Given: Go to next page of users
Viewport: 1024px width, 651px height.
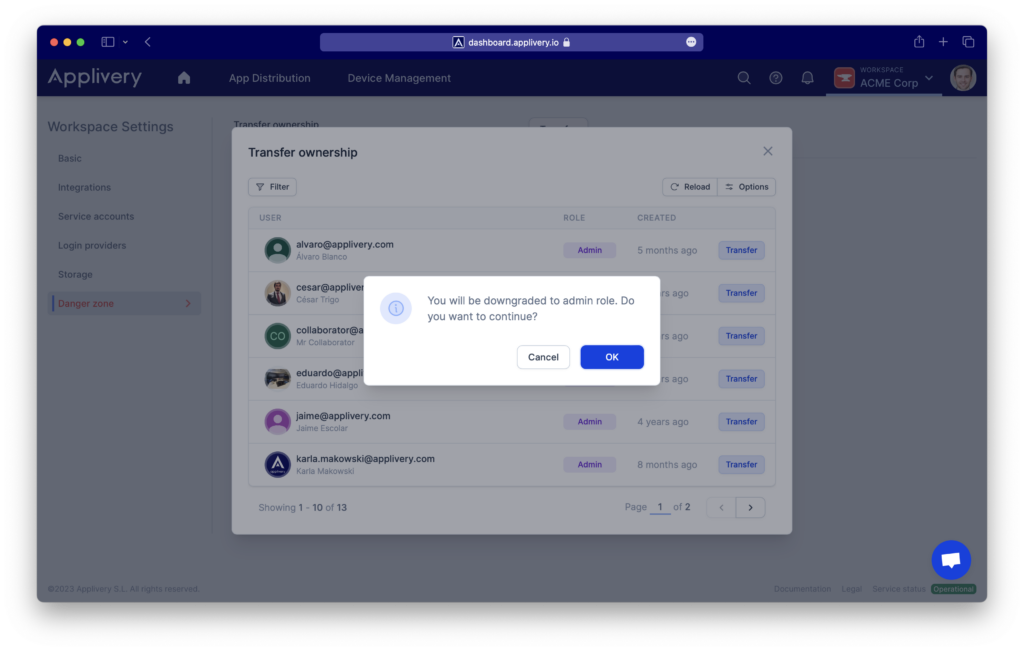Looking at the screenshot, I should tap(750, 507).
